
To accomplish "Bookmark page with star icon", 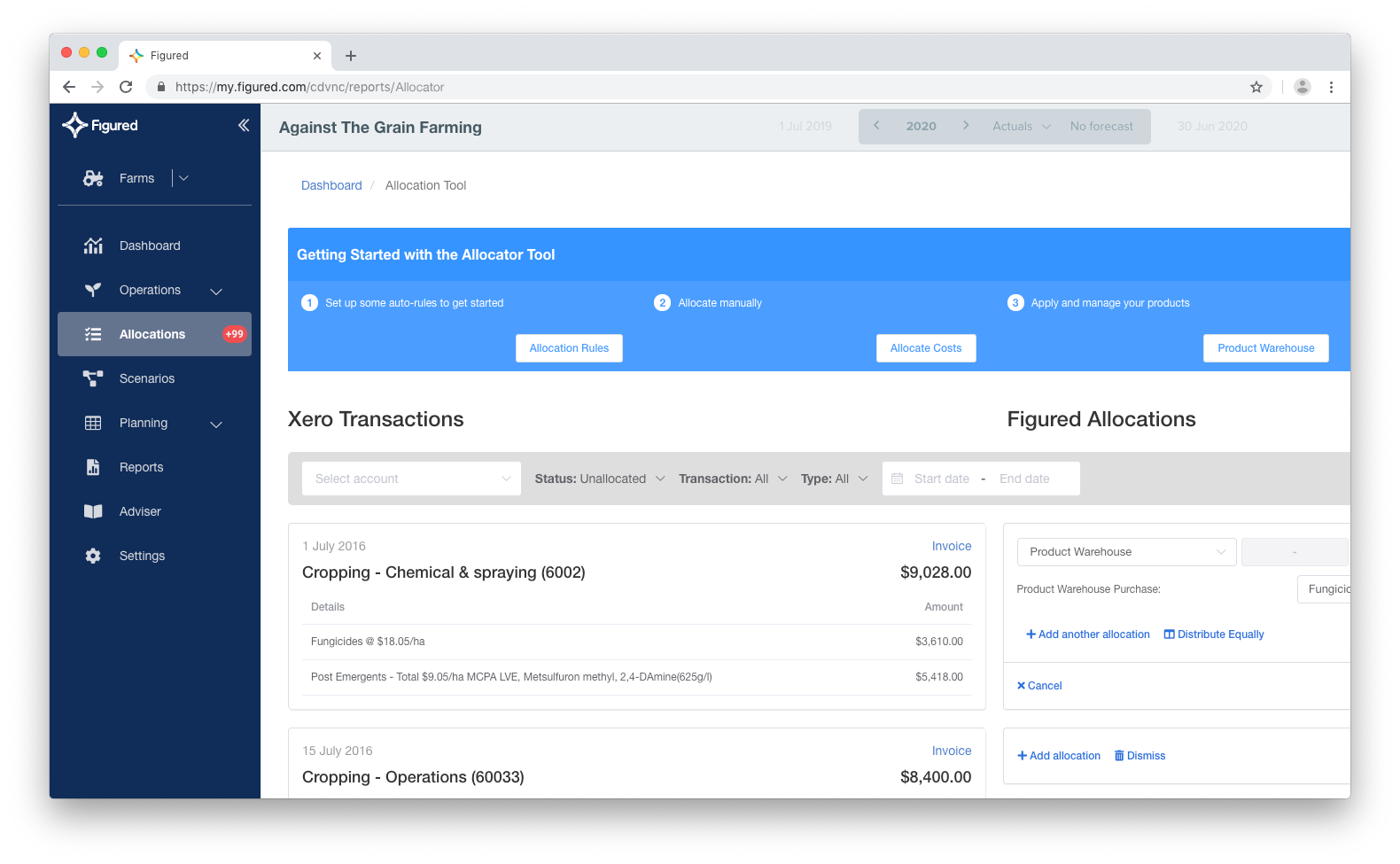I will coord(1256,87).
